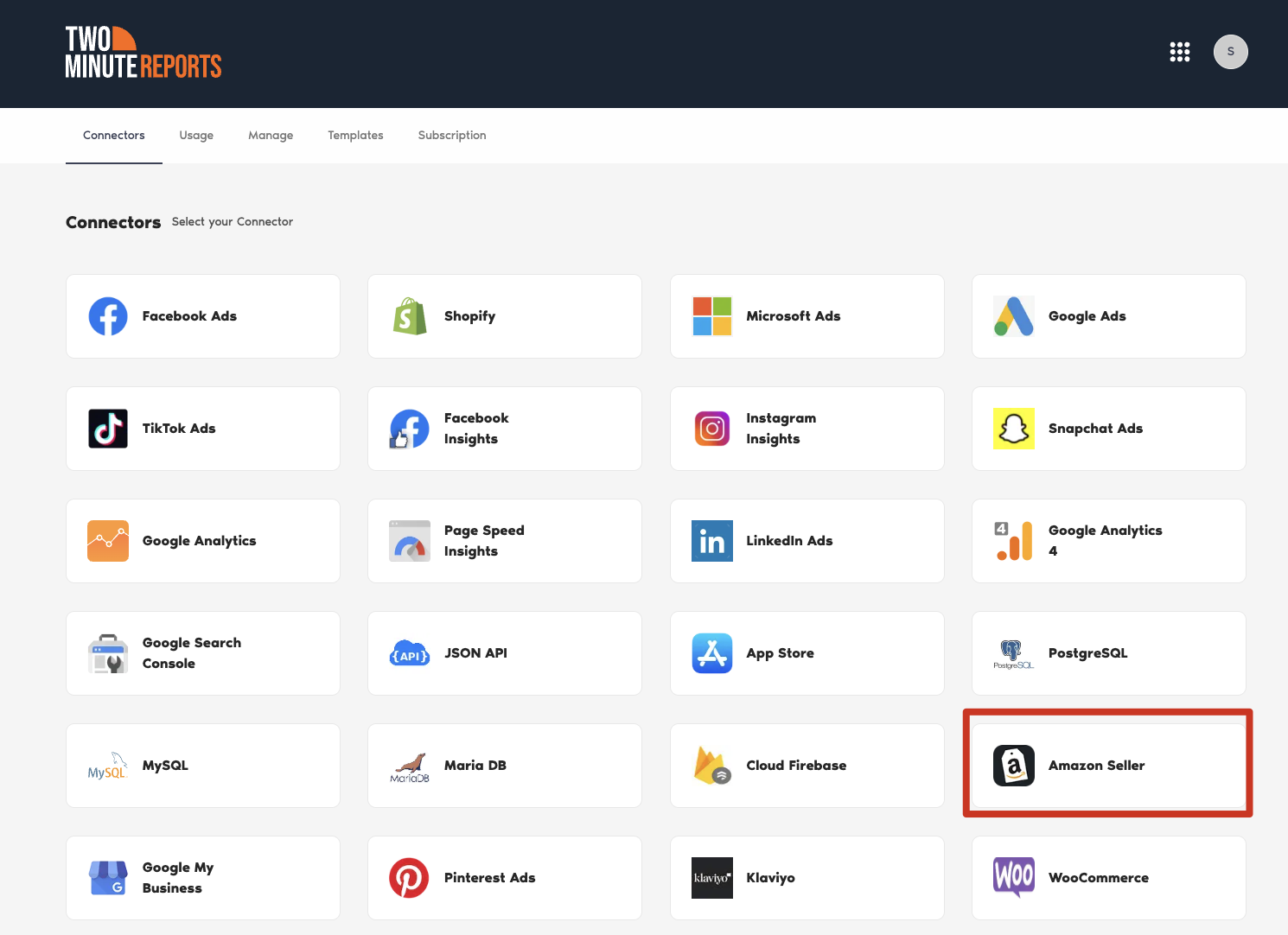Click the Facebook Ads logo icon
Screen dimensions: 1288x935
click(108, 316)
